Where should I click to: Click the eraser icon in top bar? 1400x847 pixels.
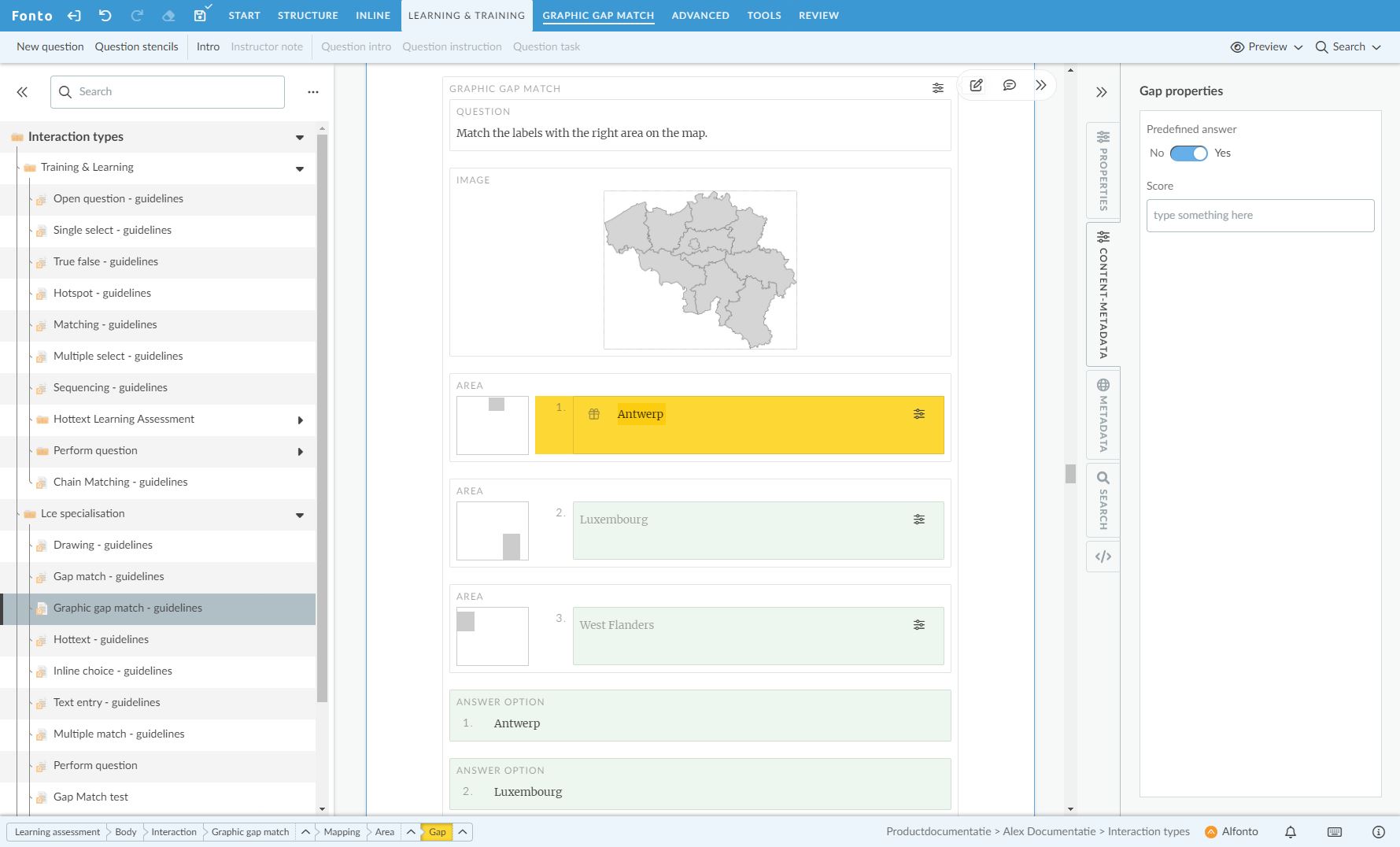[x=168, y=16]
